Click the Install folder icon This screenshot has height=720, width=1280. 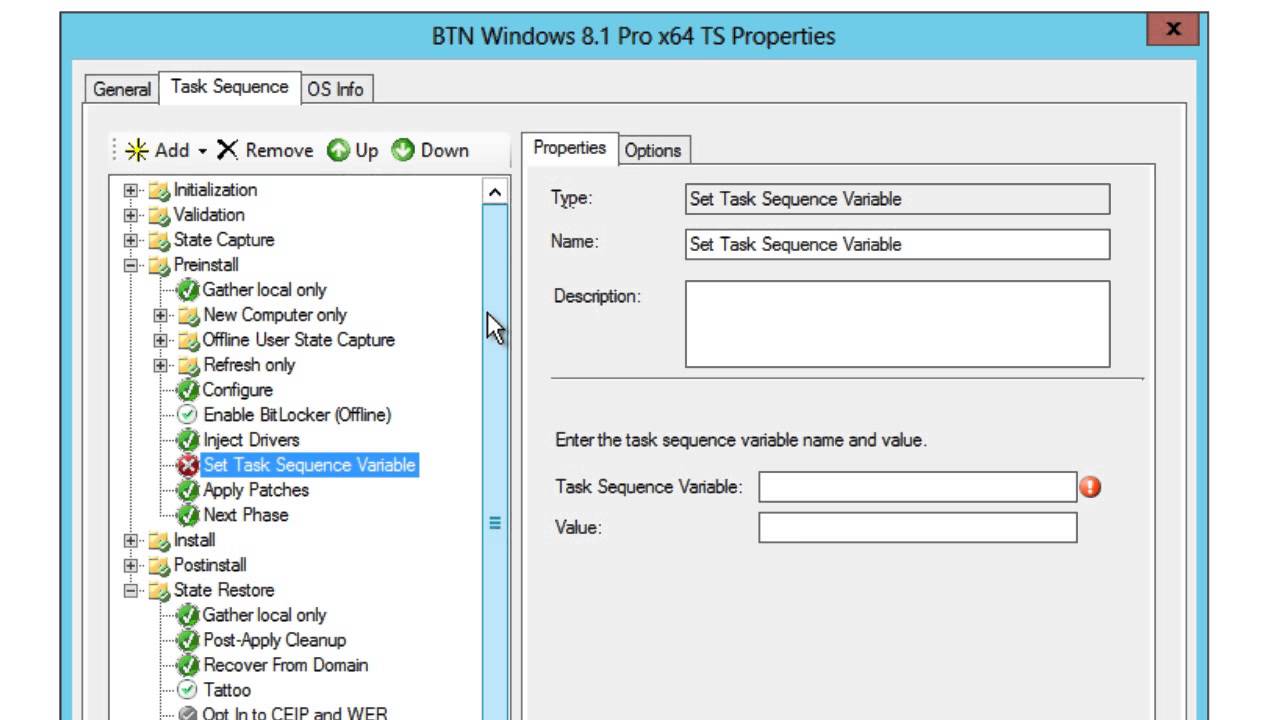click(160, 540)
